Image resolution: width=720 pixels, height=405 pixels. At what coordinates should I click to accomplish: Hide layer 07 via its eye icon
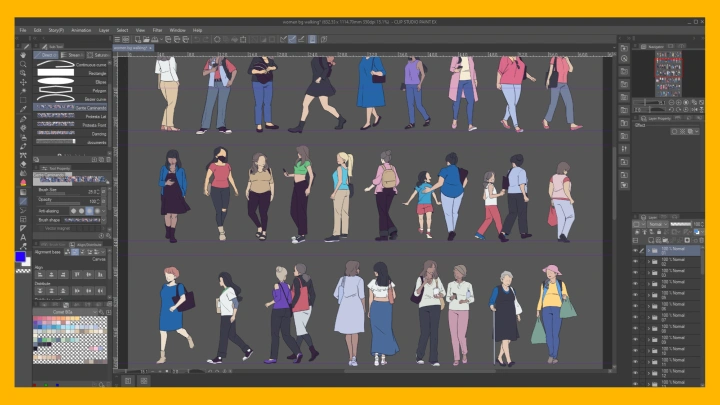click(636, 317)
